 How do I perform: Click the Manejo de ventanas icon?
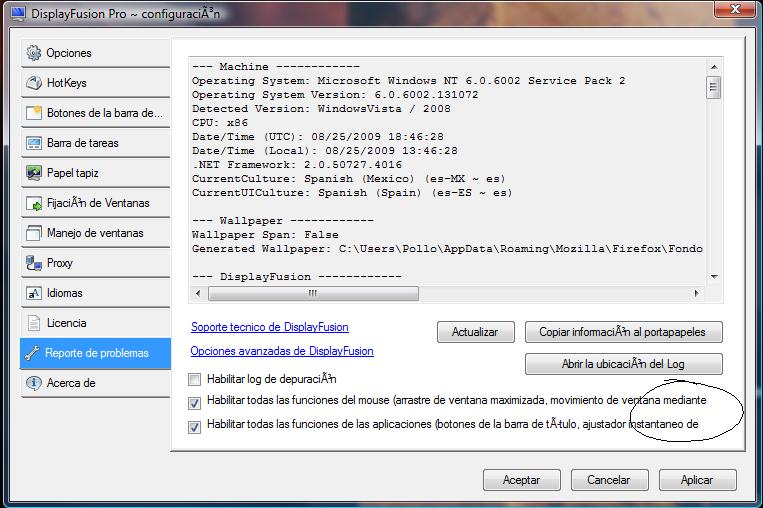coord(33,233)
